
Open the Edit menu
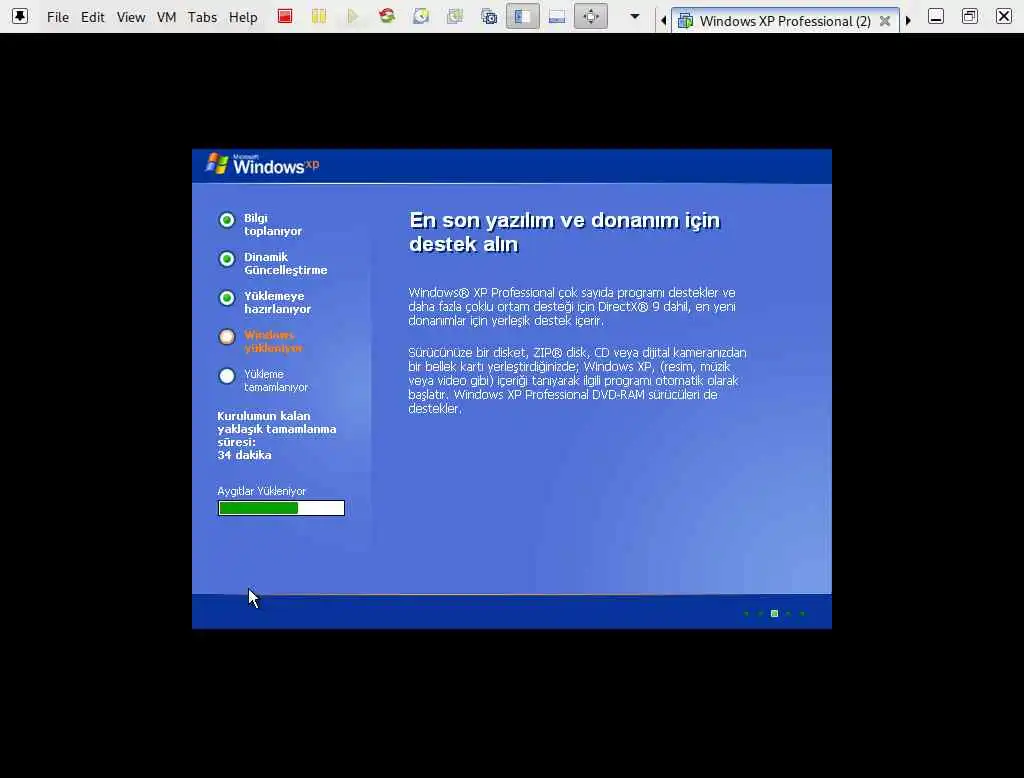[92, 17]
